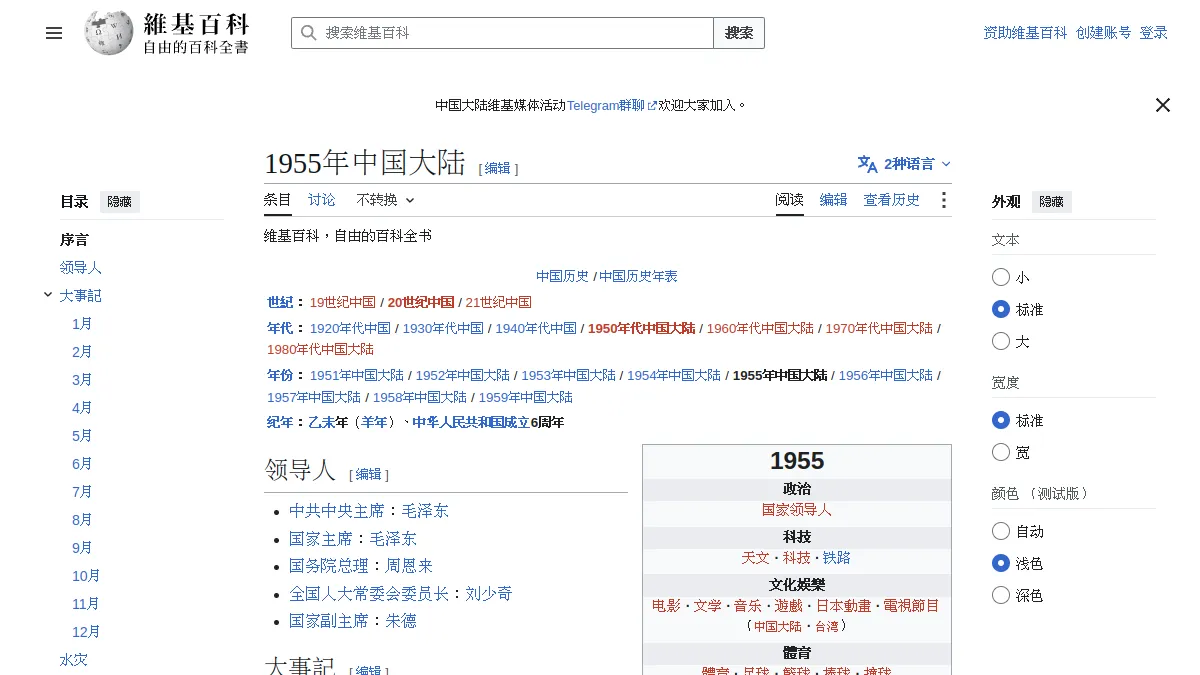
Task: Open the 1920年代中国 link
Action: click(x=350, y=328)
